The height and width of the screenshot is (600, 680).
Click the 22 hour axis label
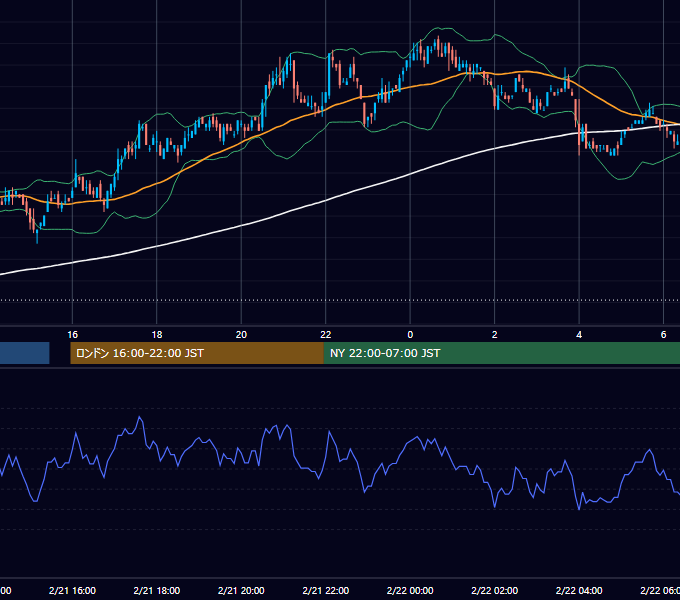click(x=326, y=335)
